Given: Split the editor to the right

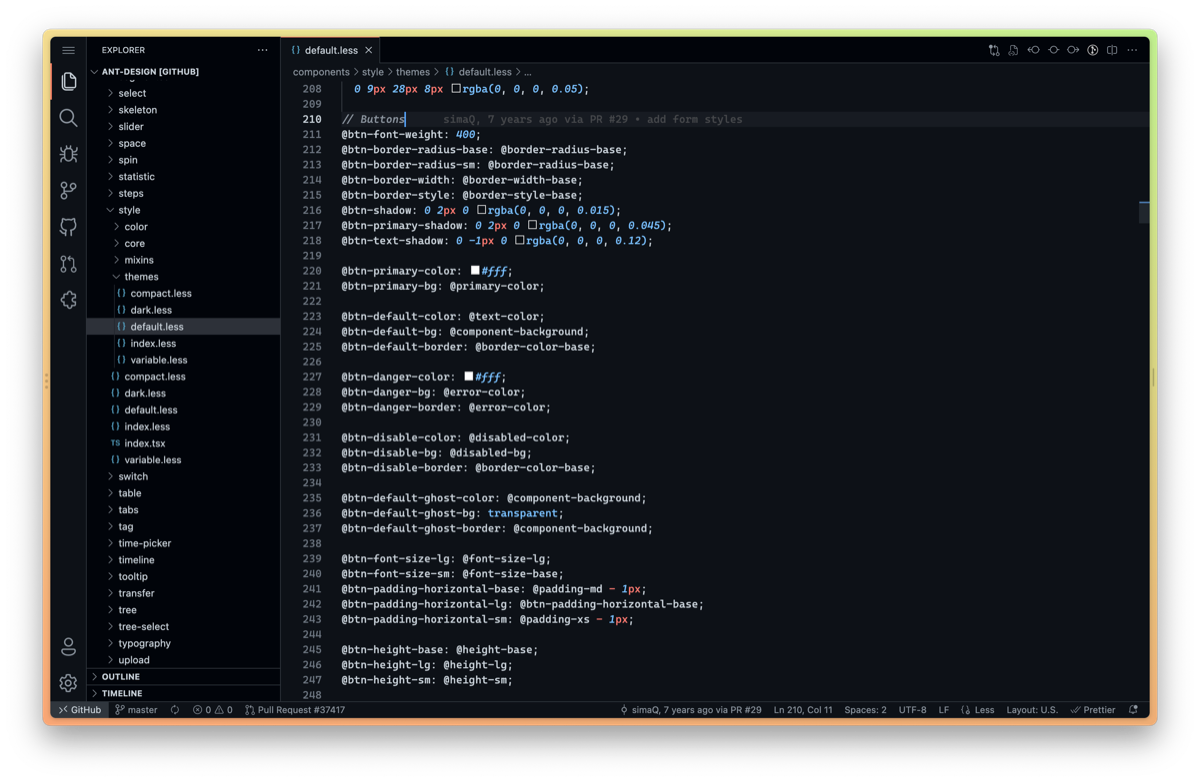Looking at the screenshot, I should 1112,50.
